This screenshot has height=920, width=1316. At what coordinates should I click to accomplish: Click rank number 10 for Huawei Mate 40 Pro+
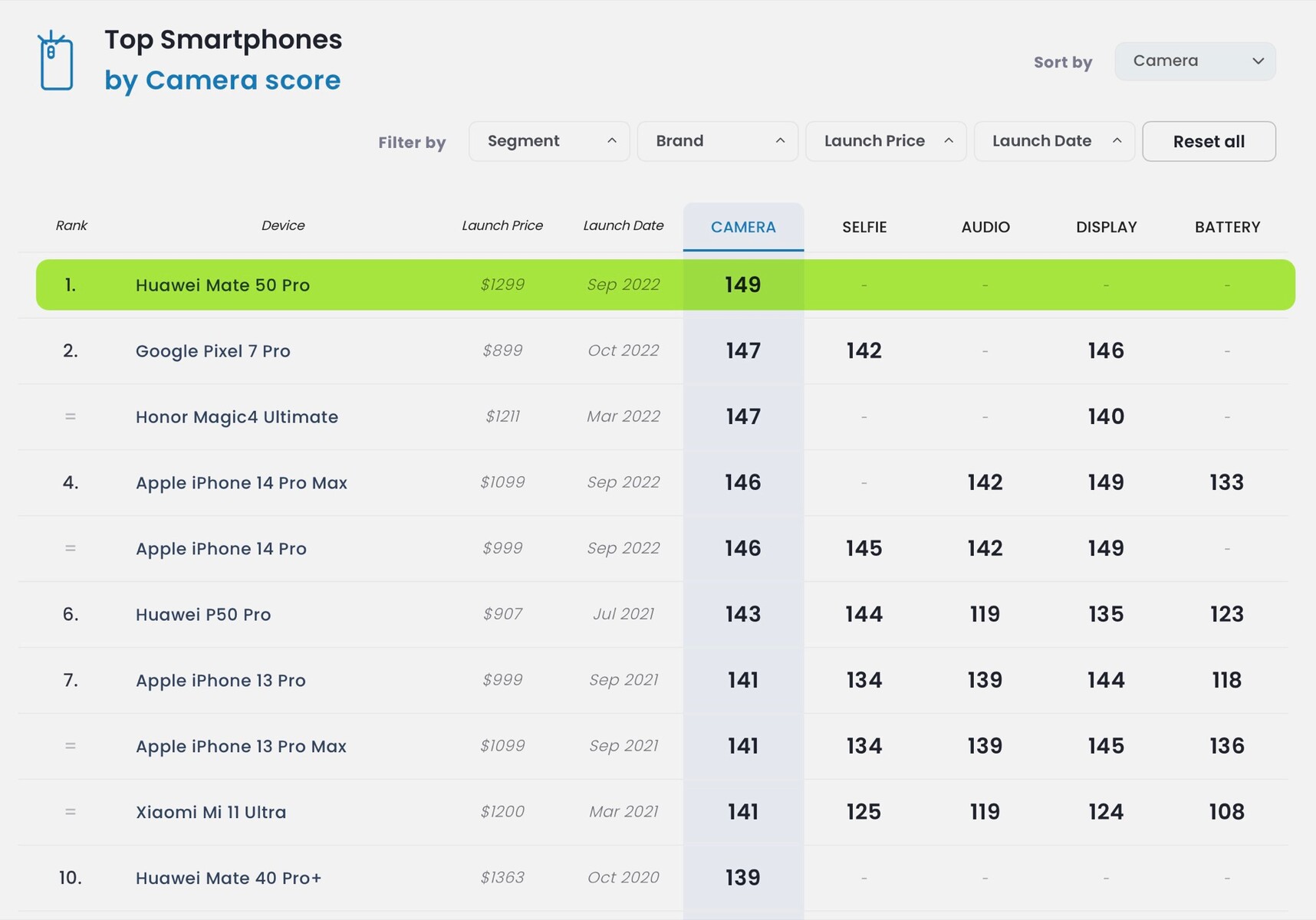71,878
